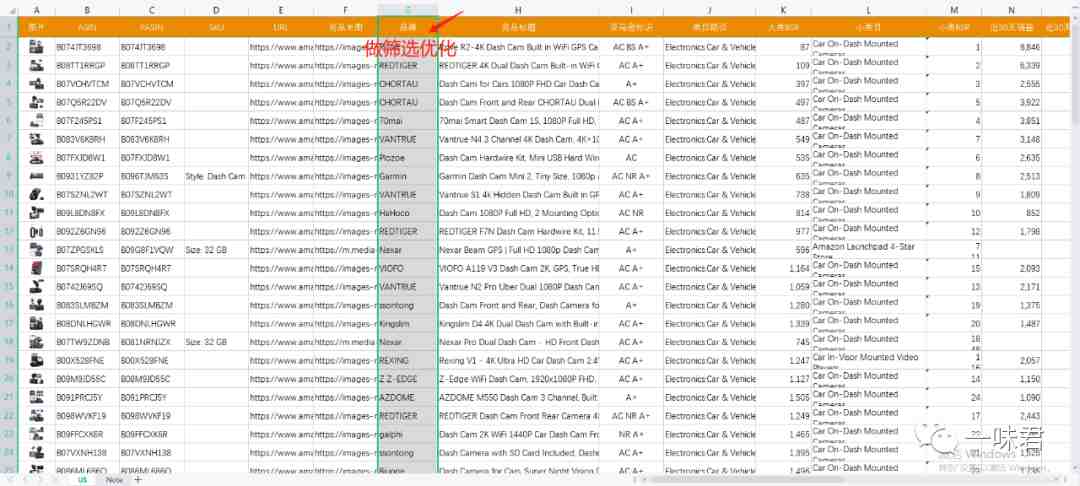Image resolution: width=1080 pixels, height=486 pixels.
Task: Select column D header
Action: click(x=216, y=10)
